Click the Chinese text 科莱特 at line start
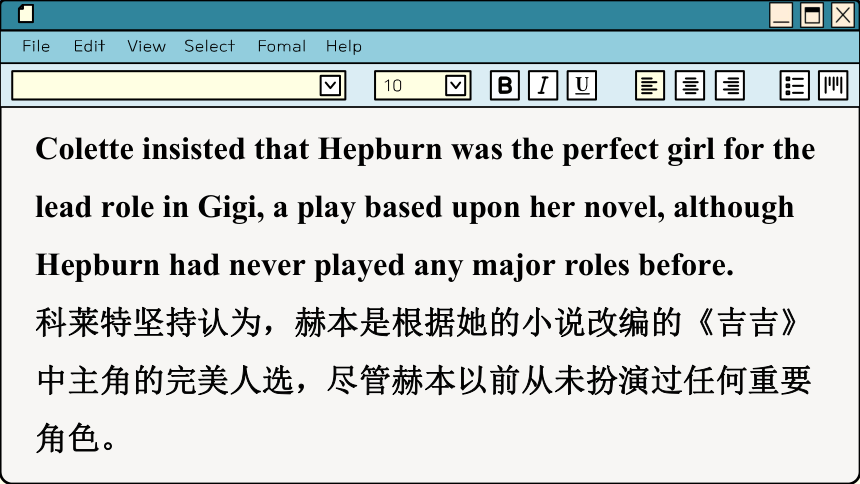Viewport: 860px width, 484px height. (84, 323)
